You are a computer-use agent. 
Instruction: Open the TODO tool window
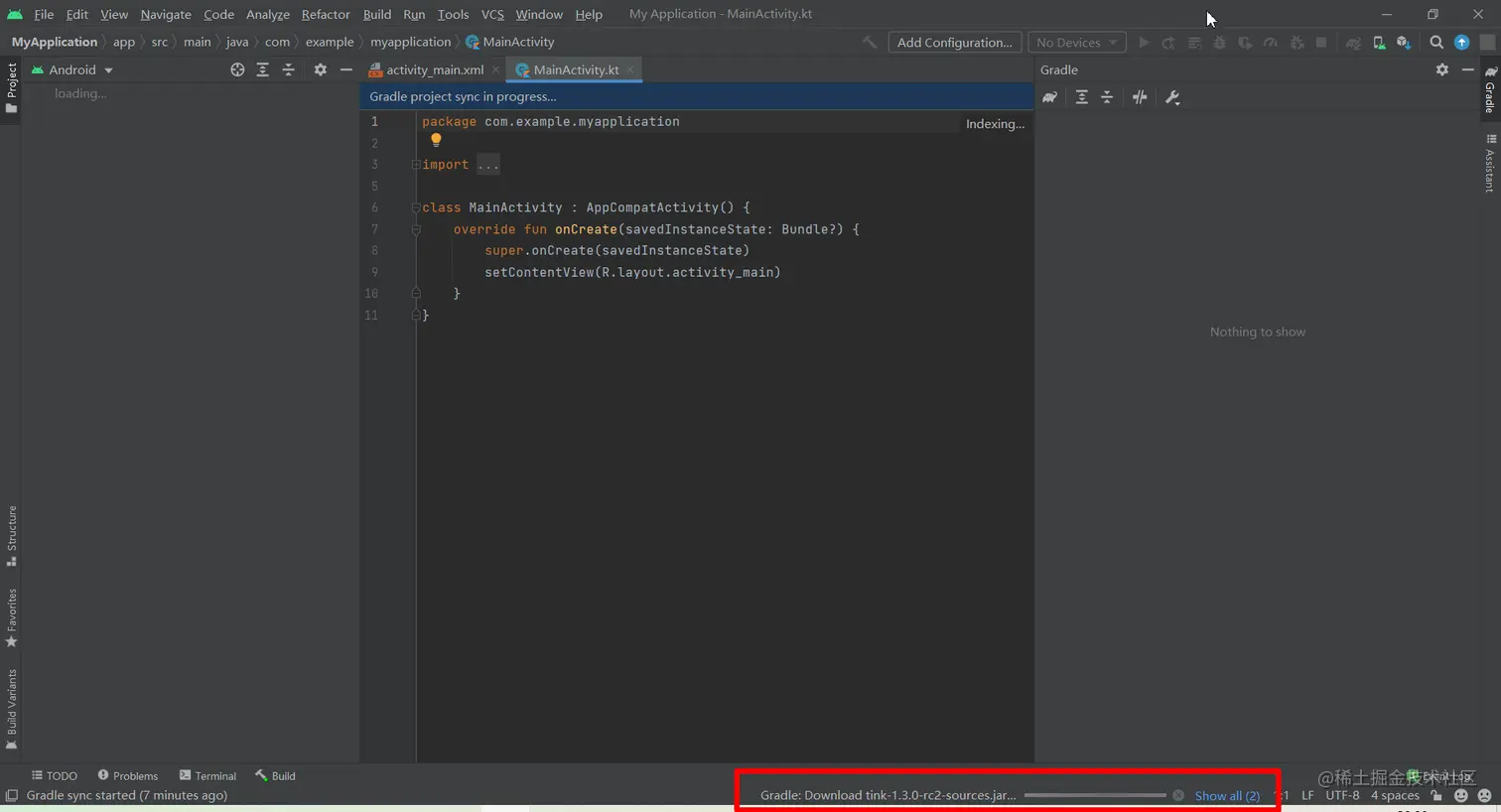(x=54, y=775)
